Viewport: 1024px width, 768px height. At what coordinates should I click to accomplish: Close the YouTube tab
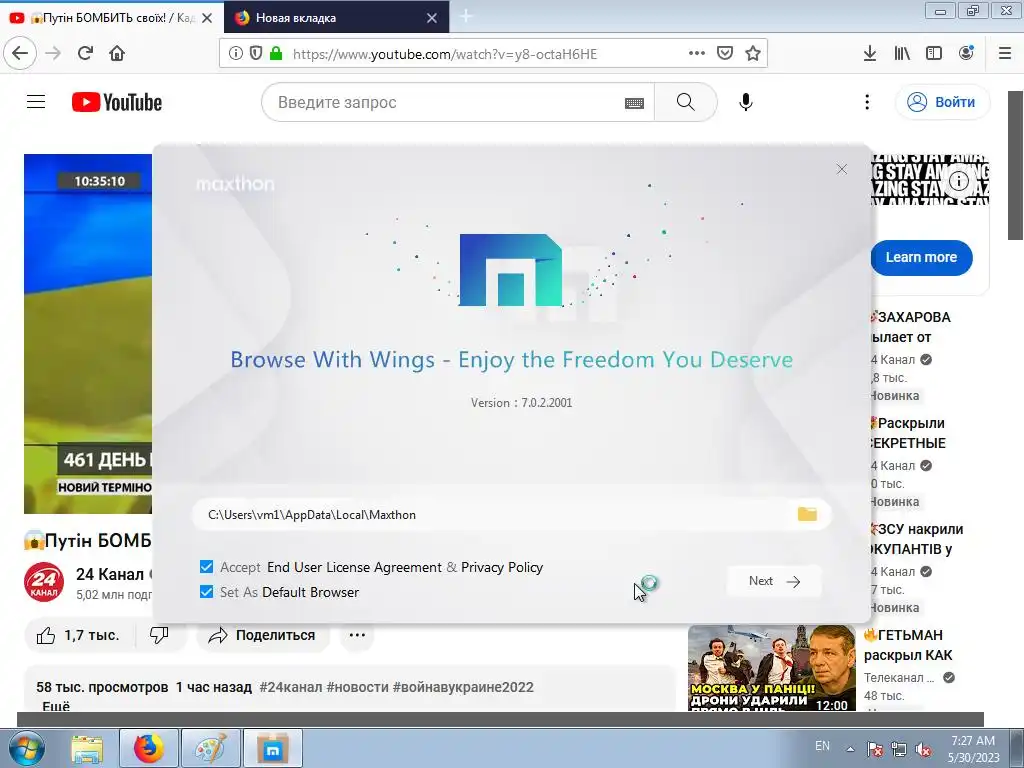coord(207,18)
